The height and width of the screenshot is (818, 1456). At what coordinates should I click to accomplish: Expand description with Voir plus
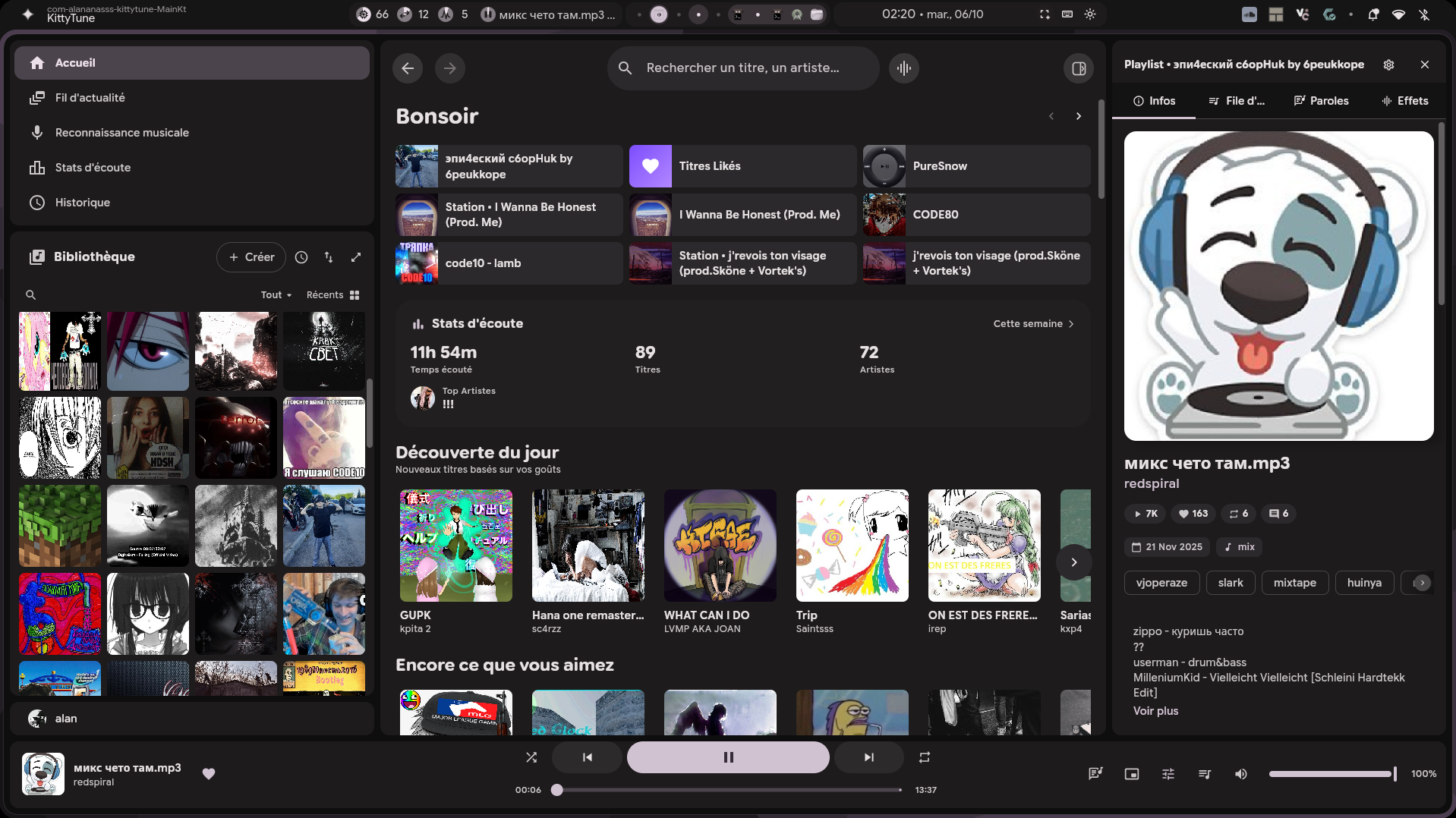pos(1155,711)
